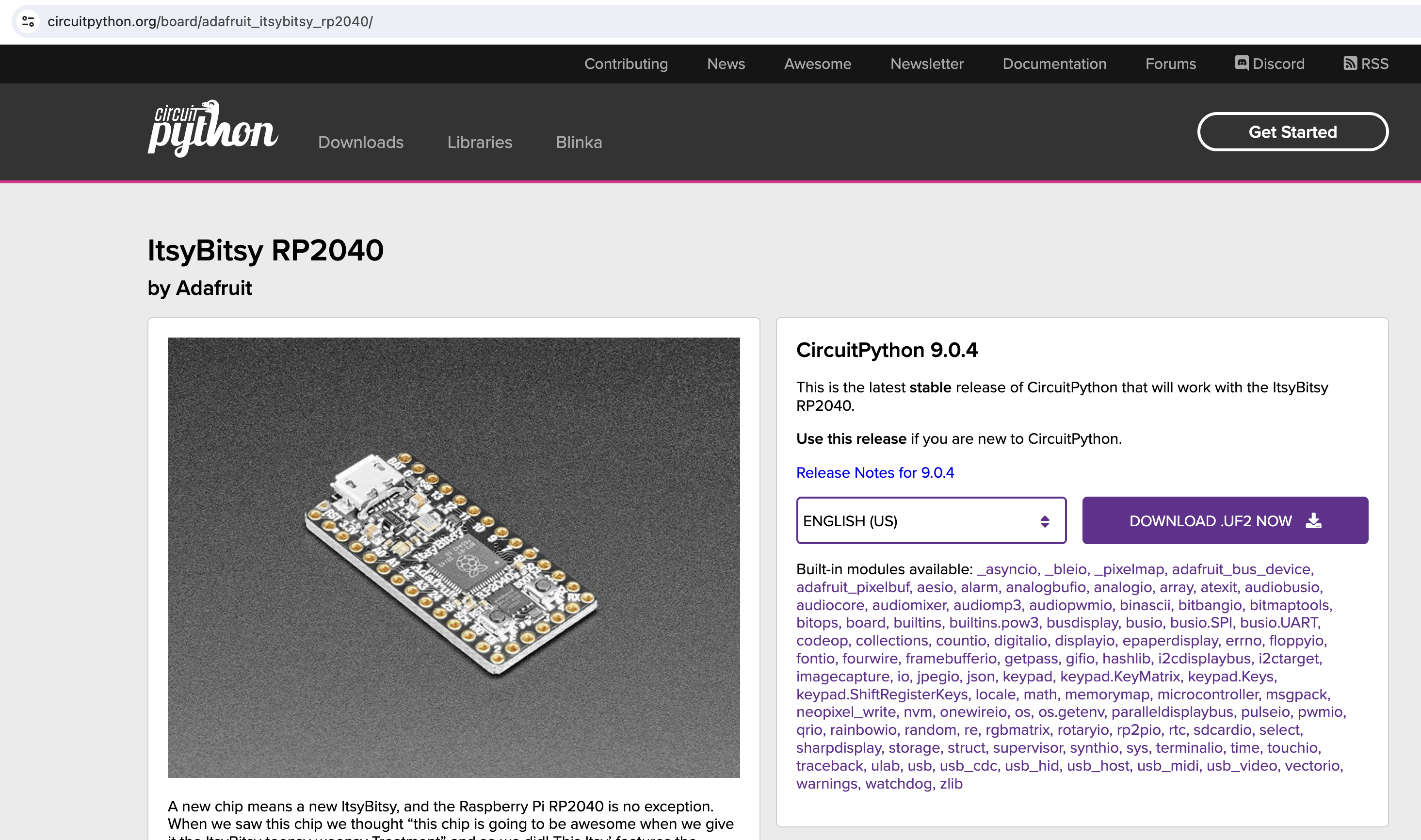
Task: Click the ItsyBitsy RP2040 board photo
Action: tap(453, 558)
